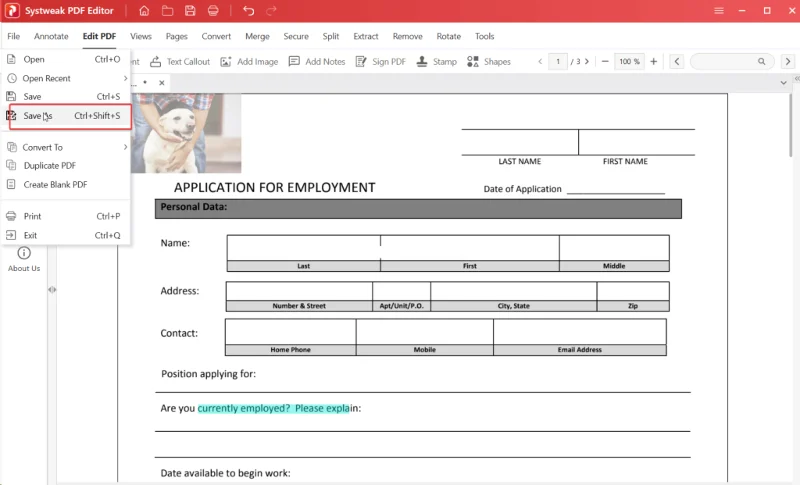
Task: Switch to the Edit PDF tab
Action: pos(99,36)
